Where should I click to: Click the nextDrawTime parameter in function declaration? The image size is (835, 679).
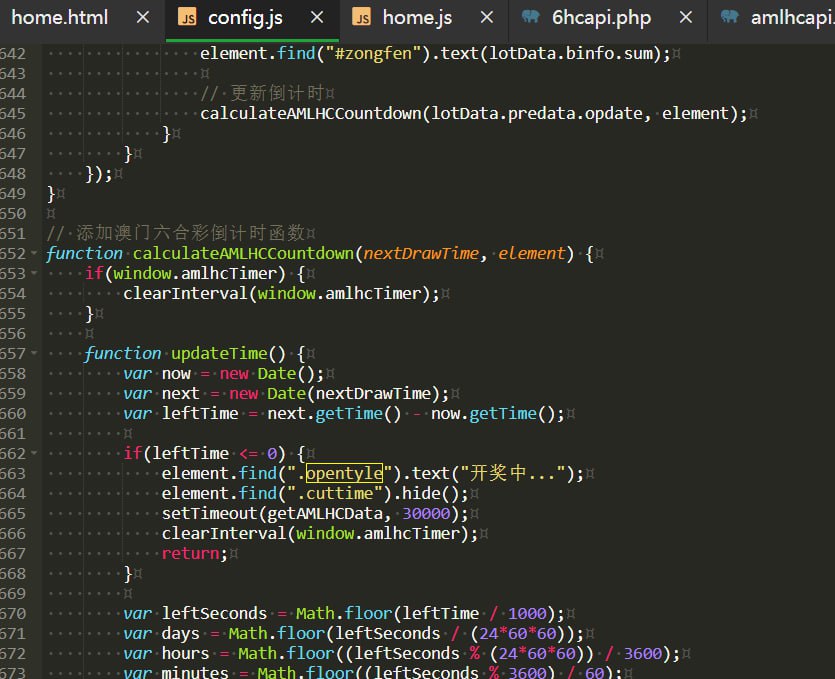click(x=421, y=253)
